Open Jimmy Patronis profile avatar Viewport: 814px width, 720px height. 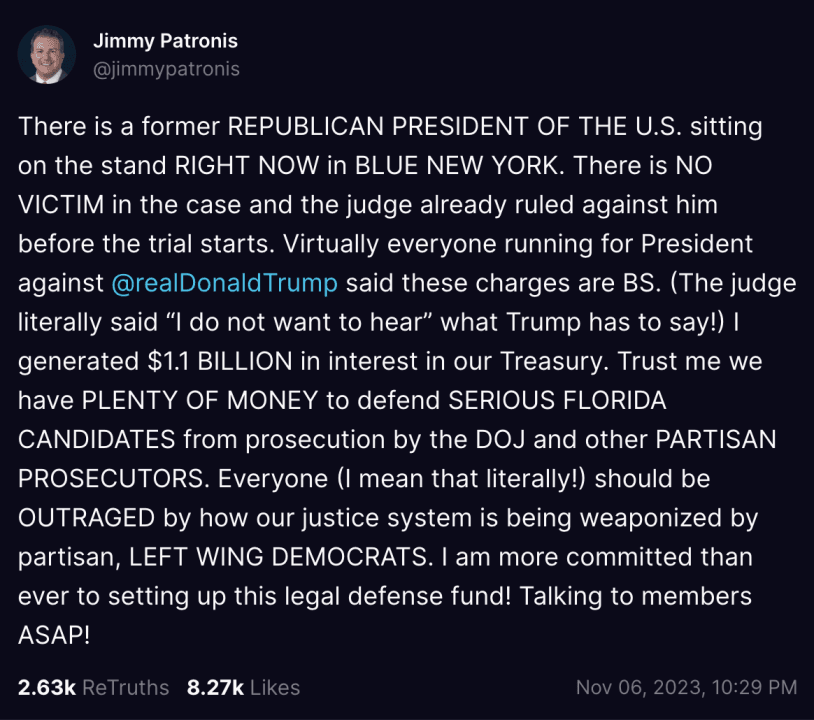click(x=47, y=54)
